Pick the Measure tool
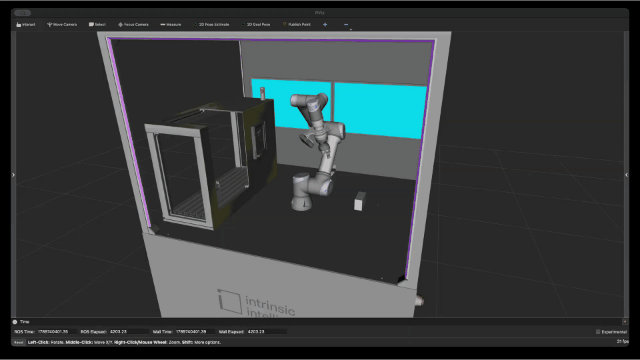Screen dimensions: 640x360 point(171,24)
